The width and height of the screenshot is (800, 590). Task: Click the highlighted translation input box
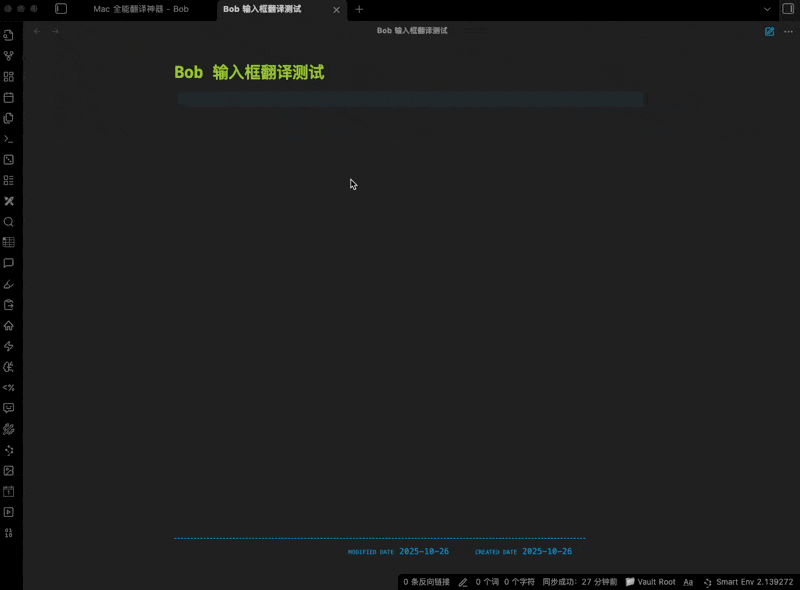(410, 99)
